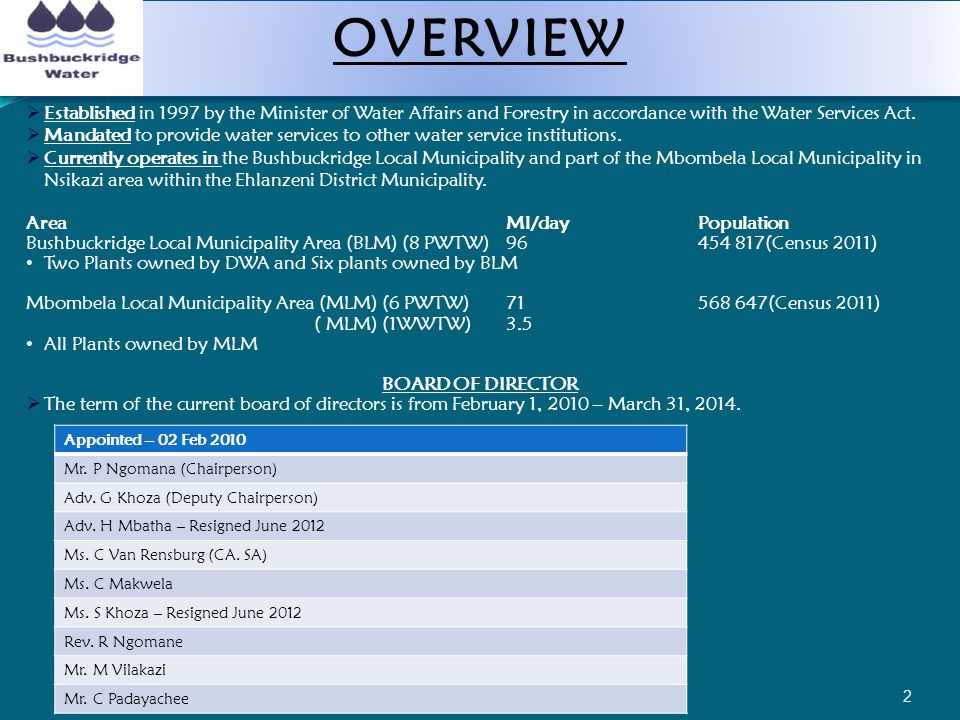
Task: Select row 'Ms. C Van Rensburg (CA. SA)'
Action: tap(370, 555)
